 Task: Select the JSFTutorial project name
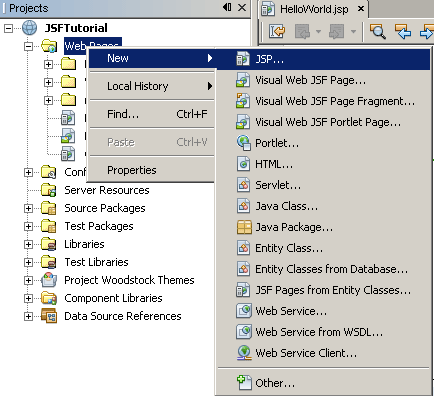point(76,28)
